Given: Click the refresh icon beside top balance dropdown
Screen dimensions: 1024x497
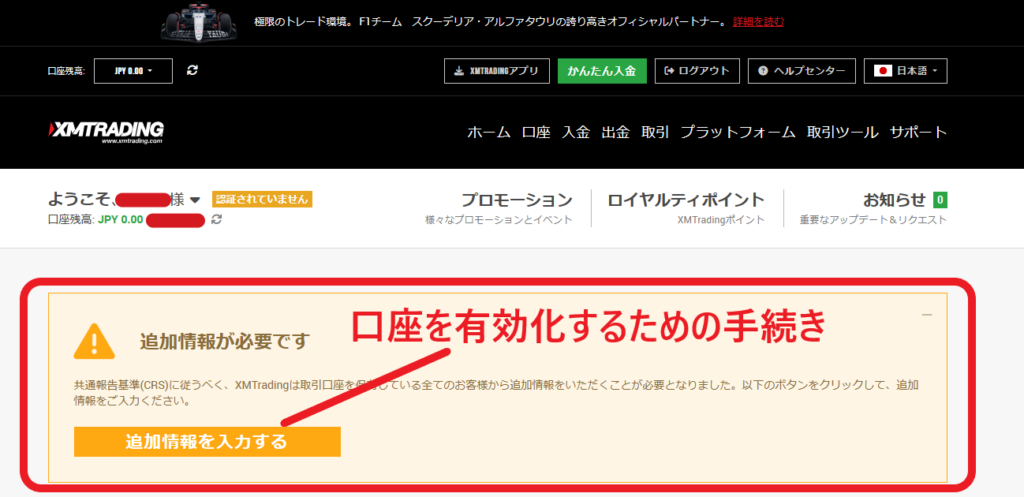Looking at the screenshot, I should pyautogui.click(x=193, y=71).
